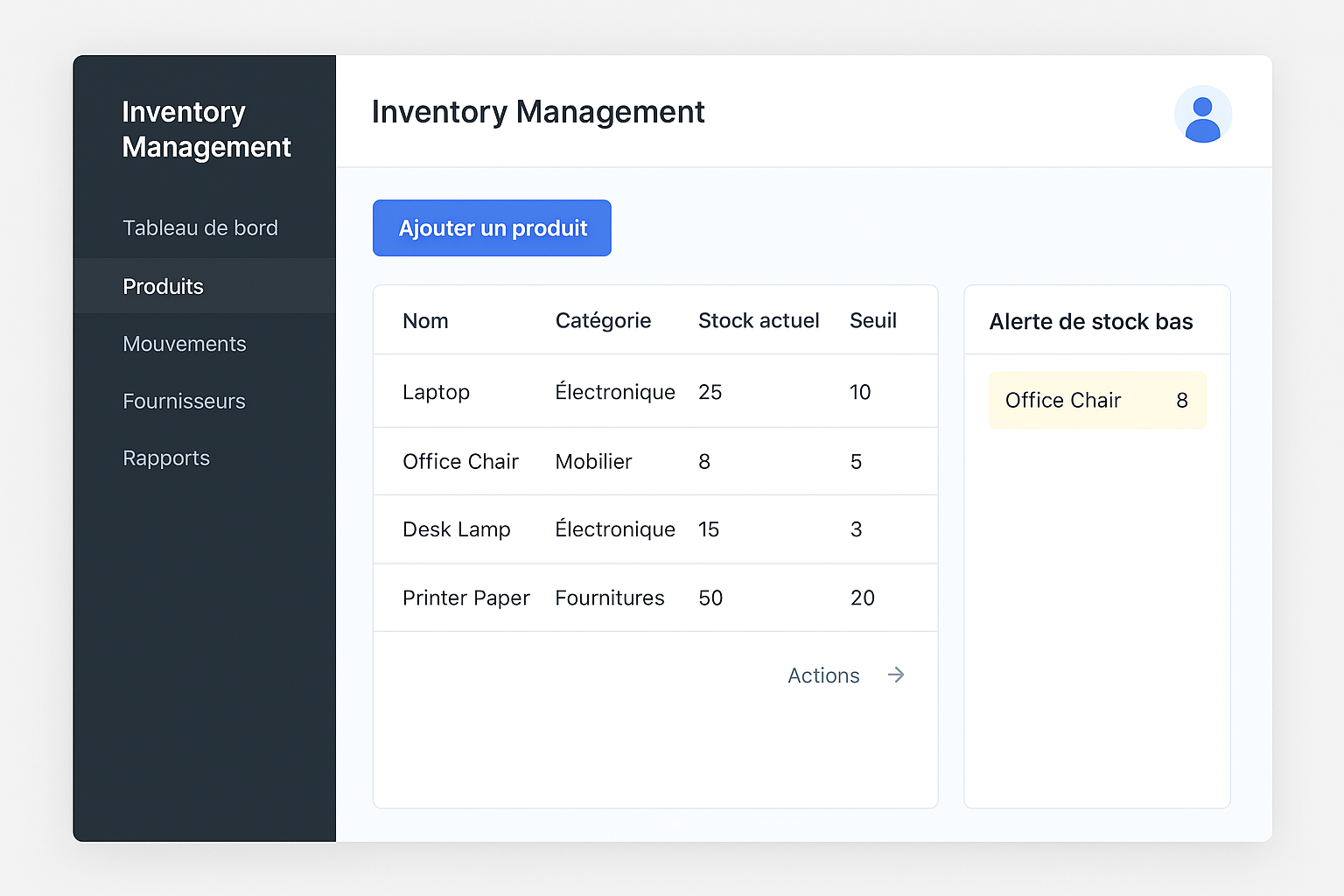Go to Mouvements in the sidebar

185,344
